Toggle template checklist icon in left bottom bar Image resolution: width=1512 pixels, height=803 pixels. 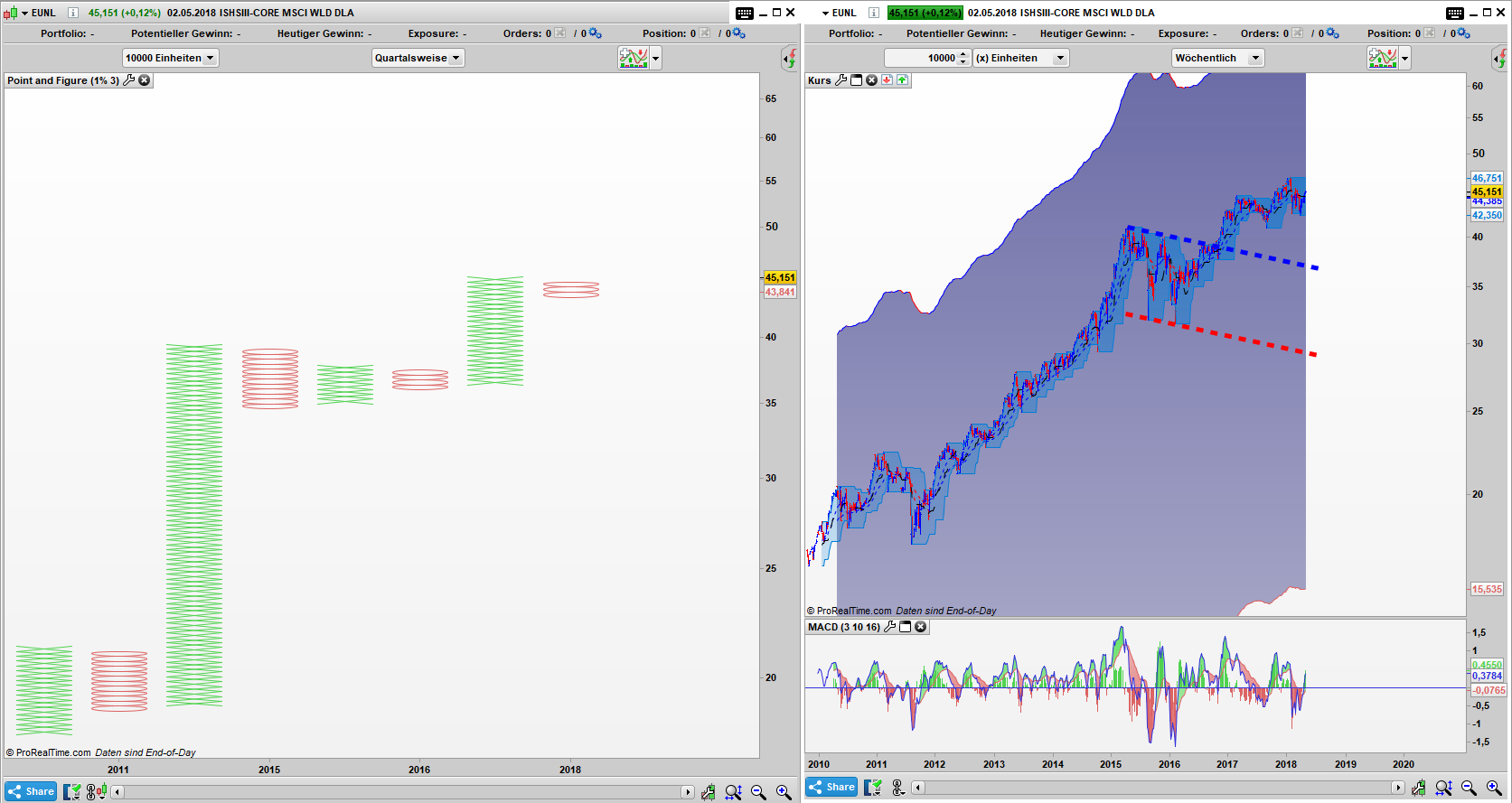(x=72, y=792)
